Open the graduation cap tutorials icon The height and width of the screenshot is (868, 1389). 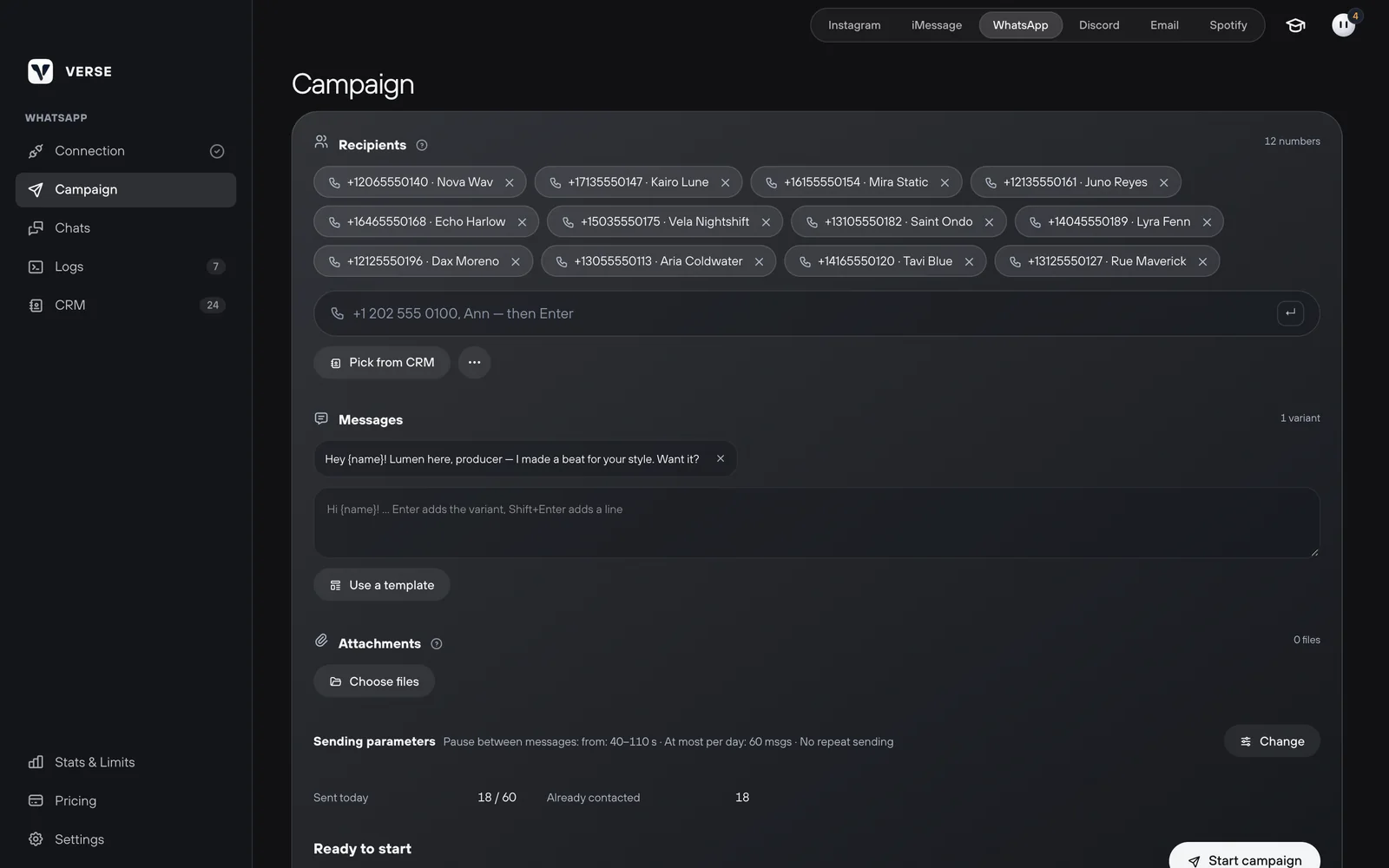(x=1295, y=25)
